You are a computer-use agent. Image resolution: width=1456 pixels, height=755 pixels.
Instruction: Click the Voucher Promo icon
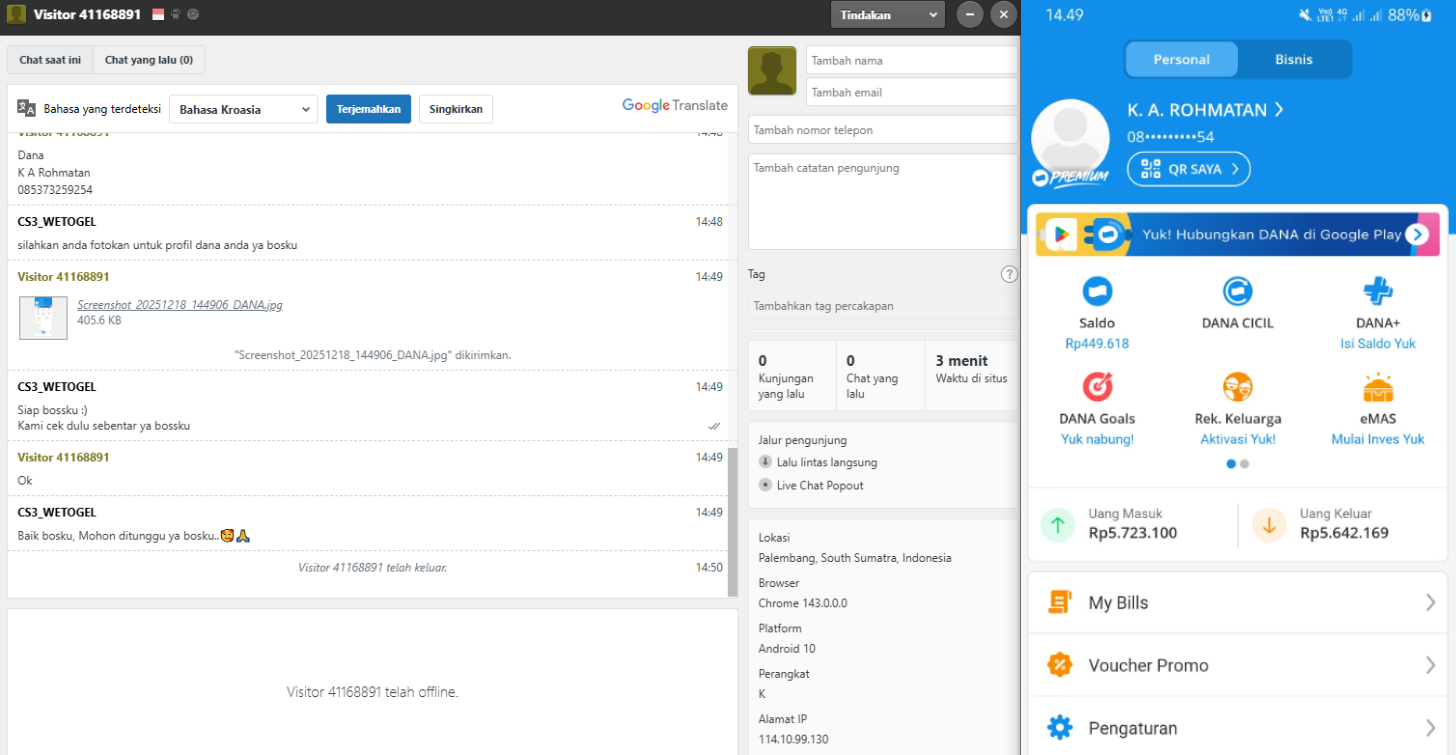pyautogui.click(x=1059, y=665)
